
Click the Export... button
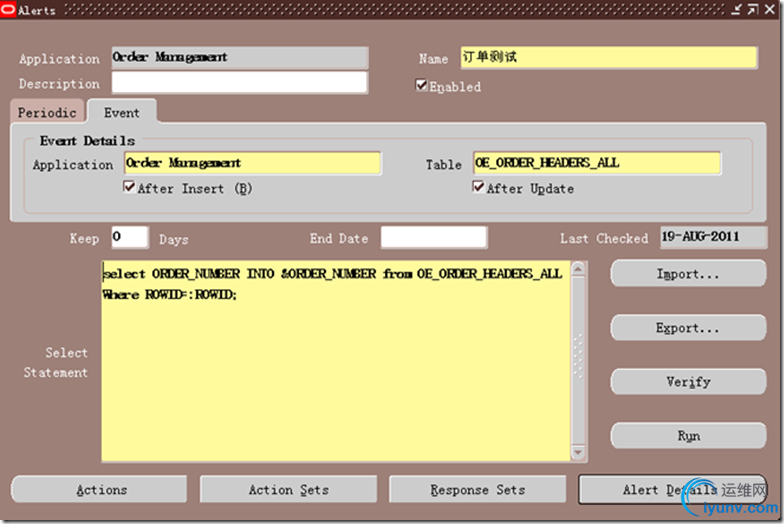[688, 328]
